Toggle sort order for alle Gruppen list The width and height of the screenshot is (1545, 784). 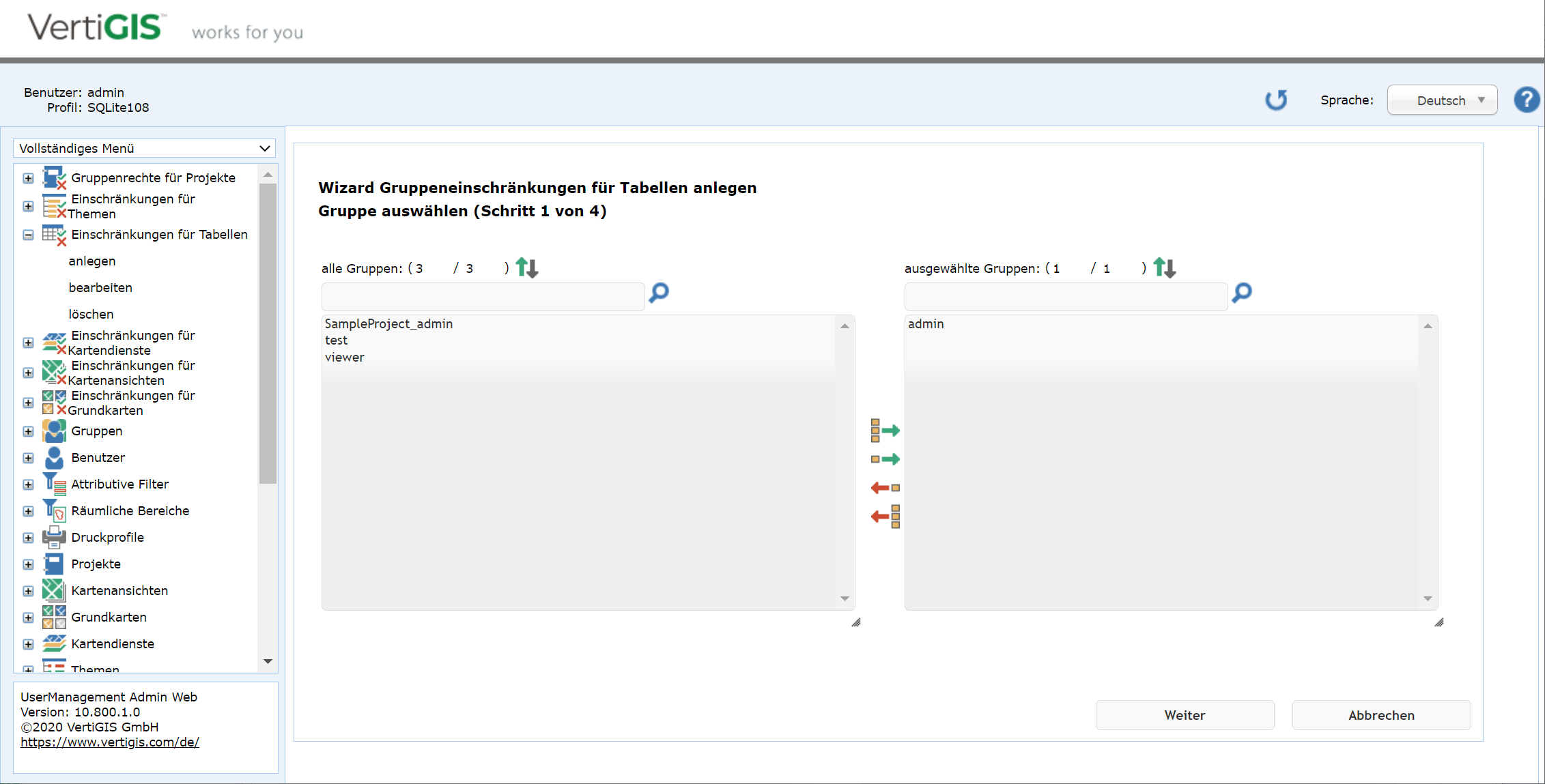[x=526, y=267]
